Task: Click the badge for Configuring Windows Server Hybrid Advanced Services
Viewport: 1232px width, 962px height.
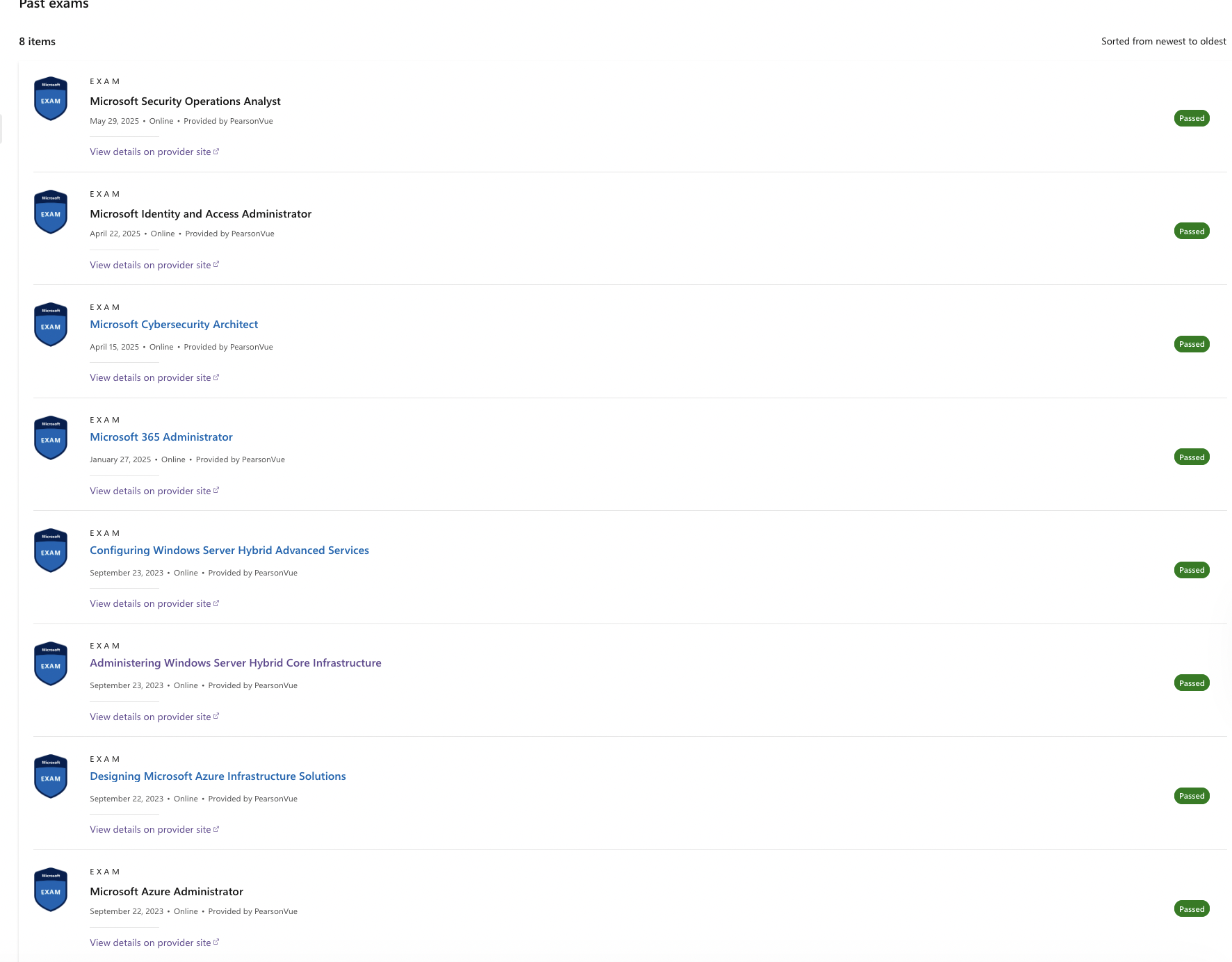Action: (x=51, y=551)
